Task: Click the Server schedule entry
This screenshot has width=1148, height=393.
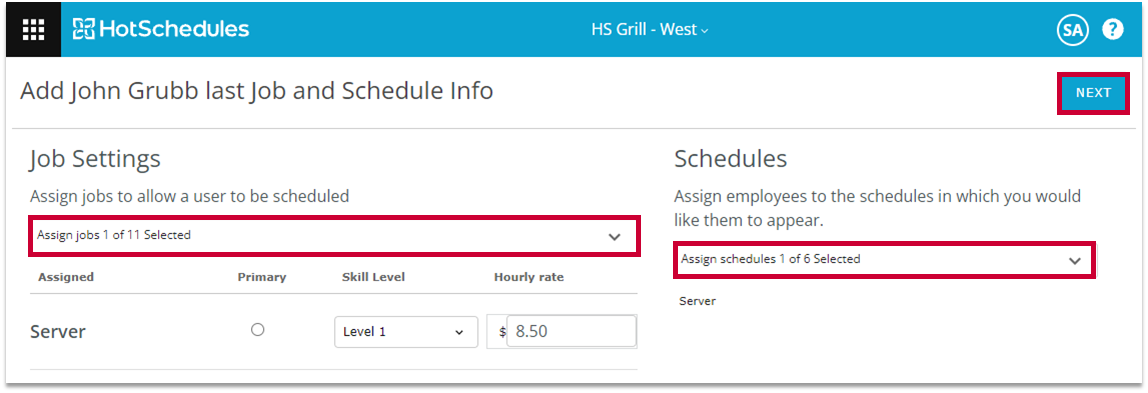Action: coord(697,301)
